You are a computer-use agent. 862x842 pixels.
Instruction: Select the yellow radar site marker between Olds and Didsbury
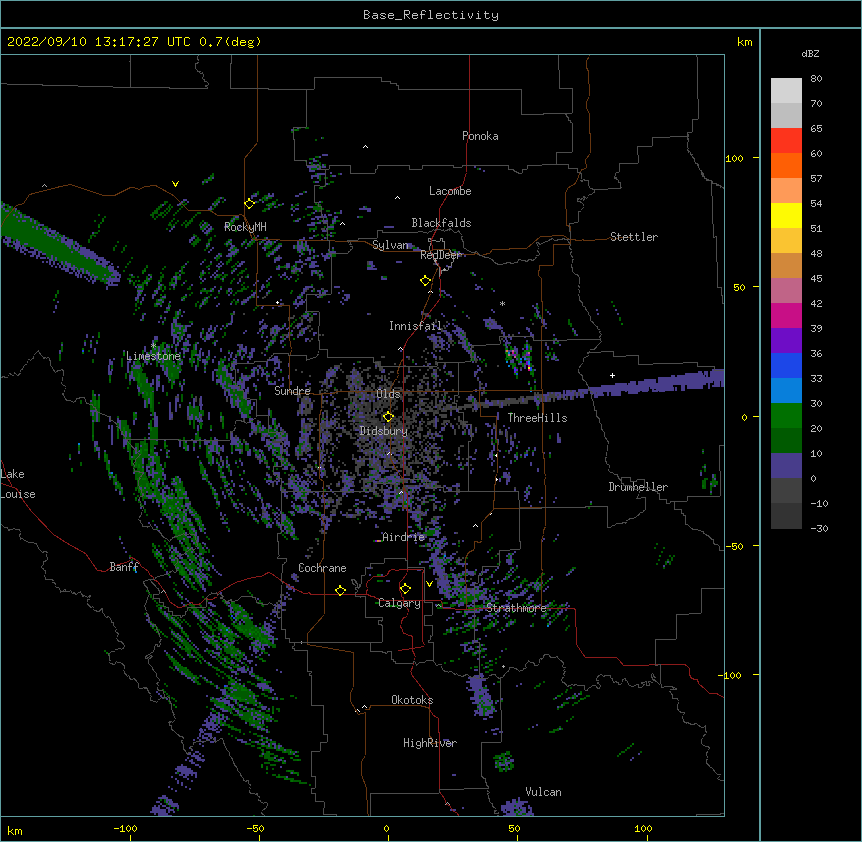pyautogui.click(x=388, y=416)
